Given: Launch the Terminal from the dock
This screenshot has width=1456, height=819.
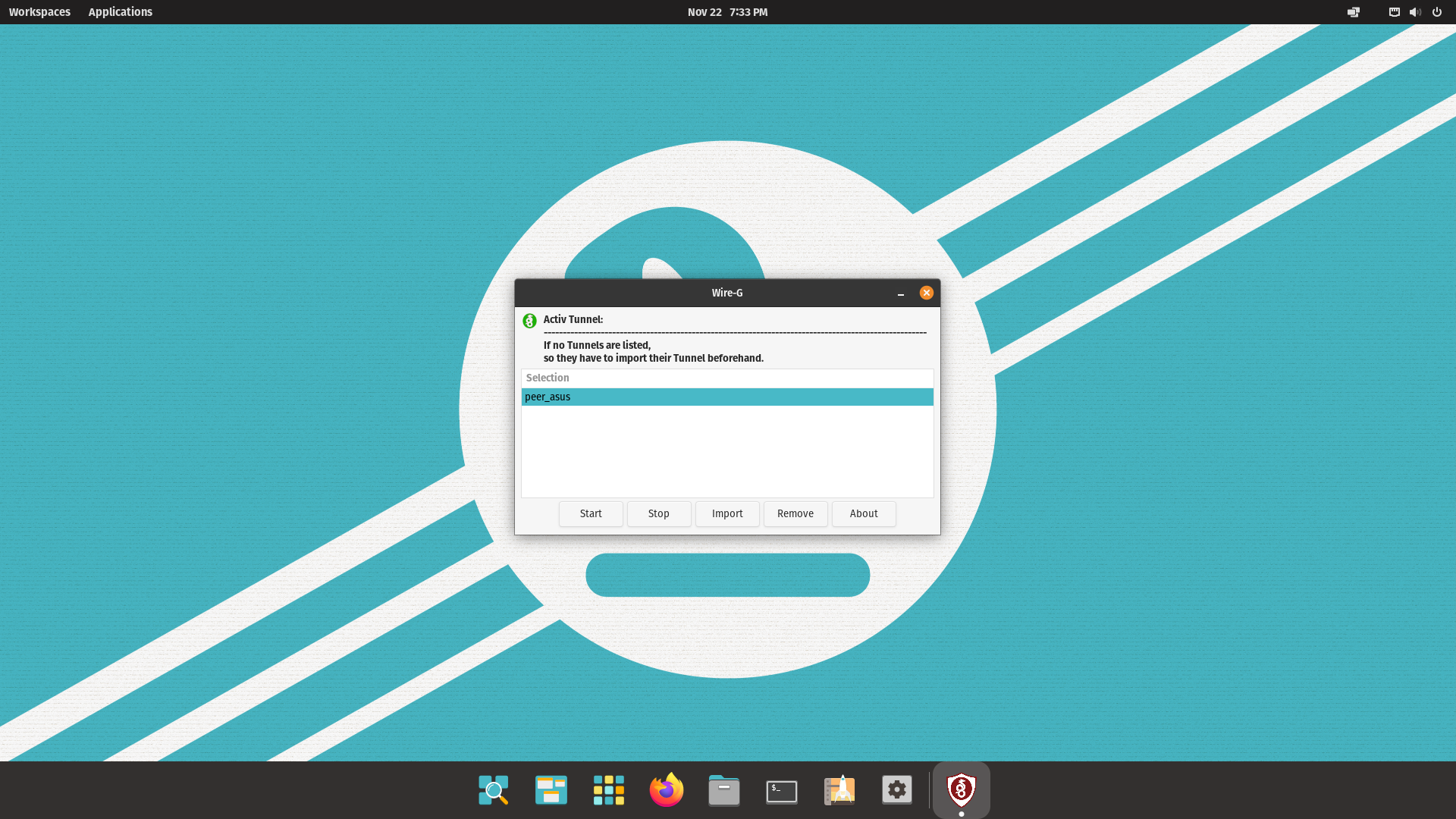Looking at the screenshot, I should coord(782,792).
